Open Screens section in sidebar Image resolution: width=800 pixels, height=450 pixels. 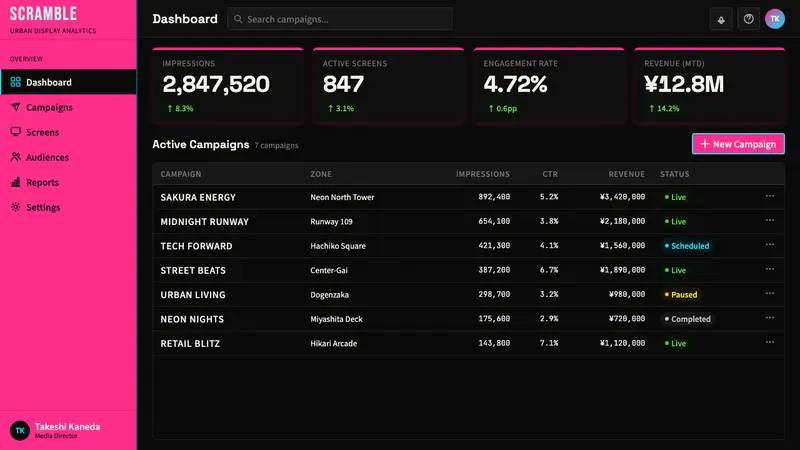point(68,132)
